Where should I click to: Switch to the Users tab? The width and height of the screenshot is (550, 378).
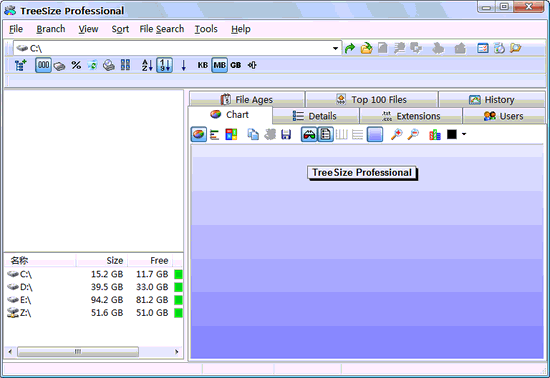(x=504, y=116)
